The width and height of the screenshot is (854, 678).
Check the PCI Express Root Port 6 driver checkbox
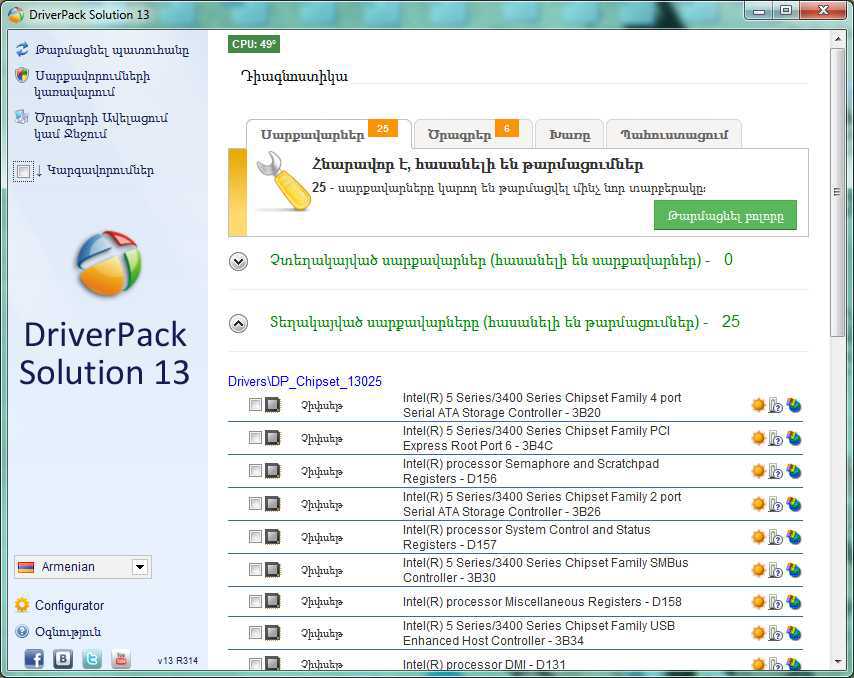tap(255, 437)
